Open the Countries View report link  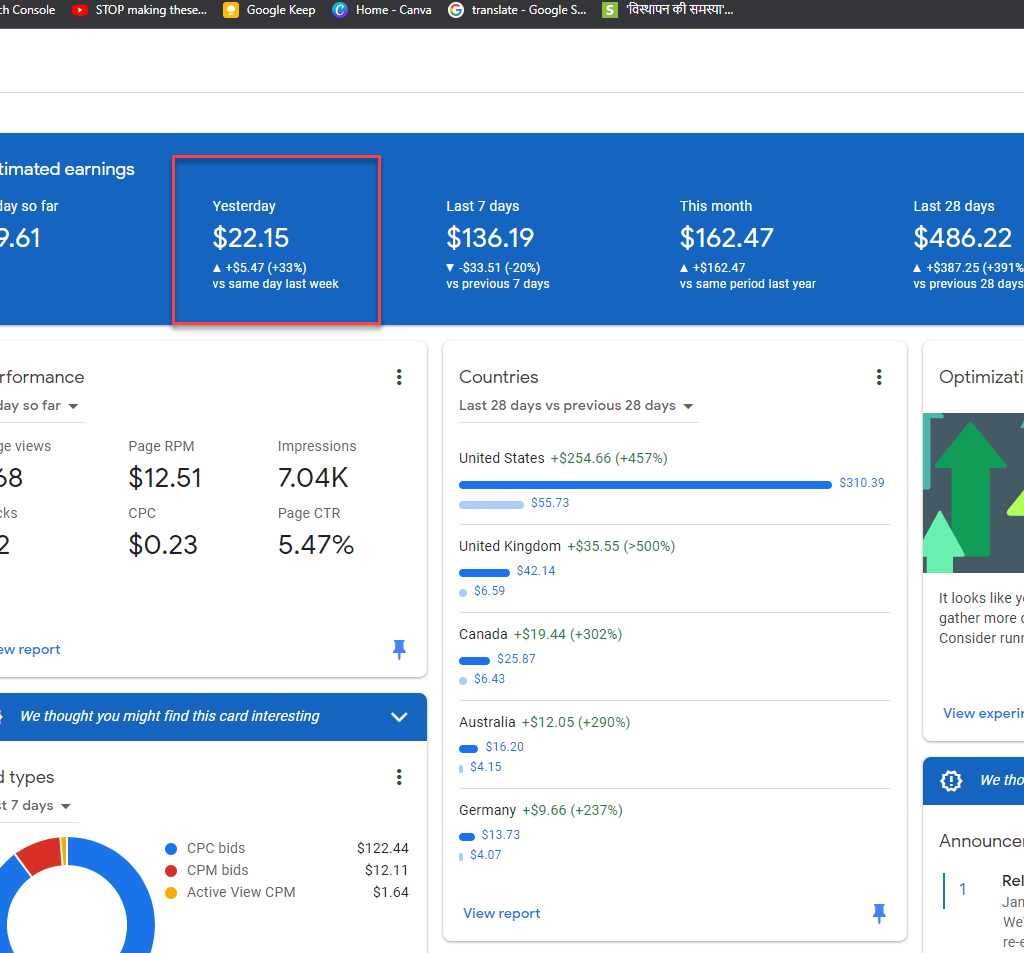point(502,913)
